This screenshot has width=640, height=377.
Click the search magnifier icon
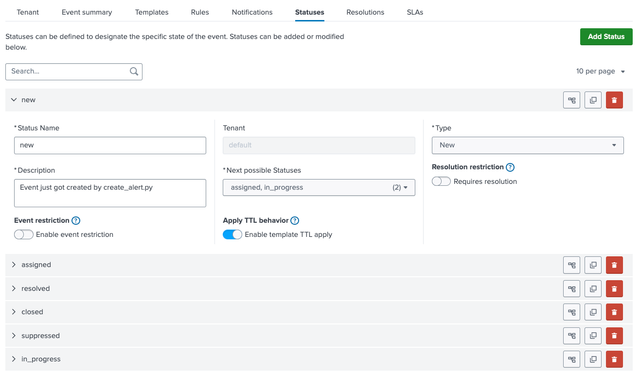(x=134, y=71)
